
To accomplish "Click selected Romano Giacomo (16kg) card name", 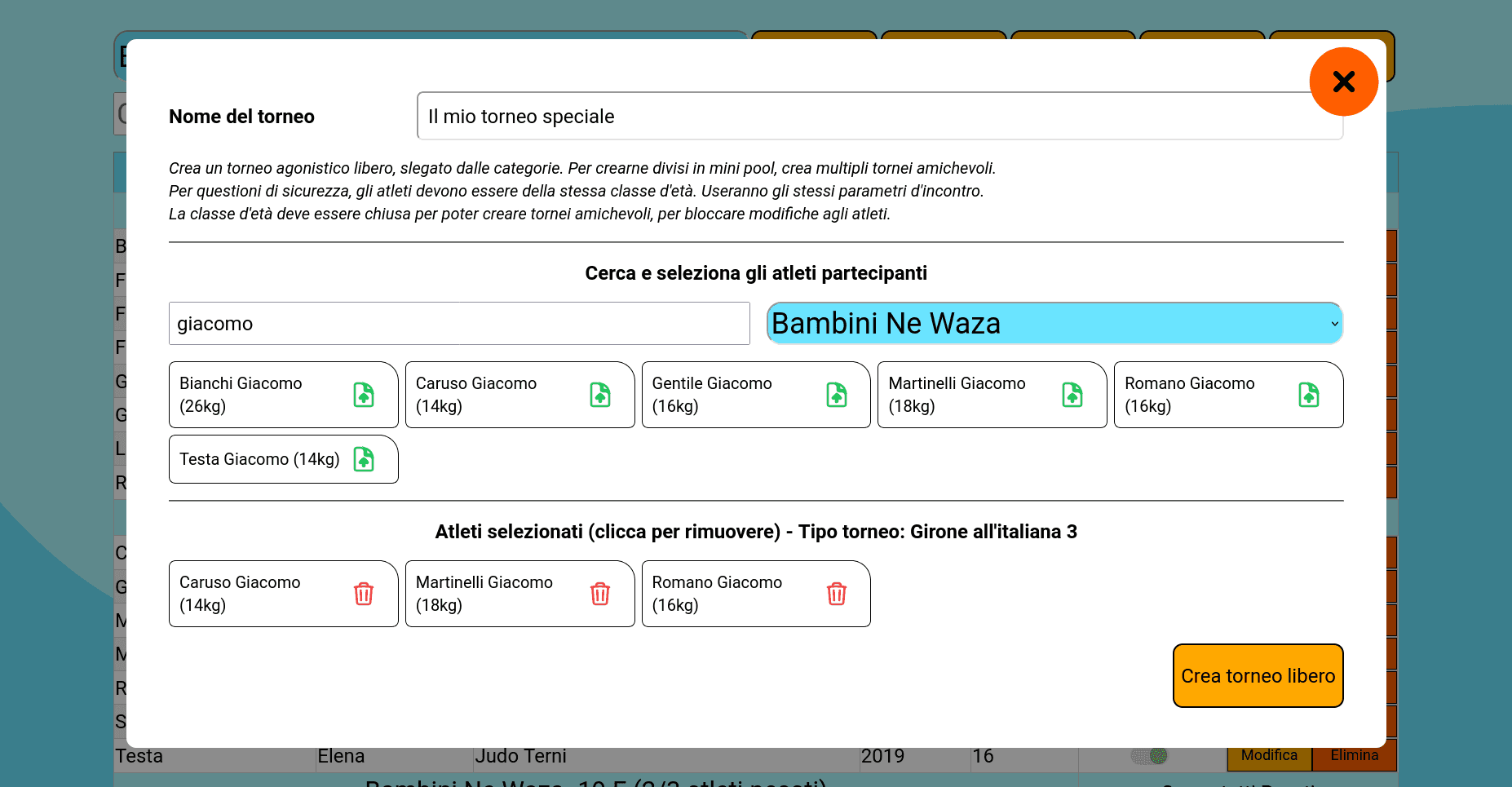I will (x=717, y=594).
